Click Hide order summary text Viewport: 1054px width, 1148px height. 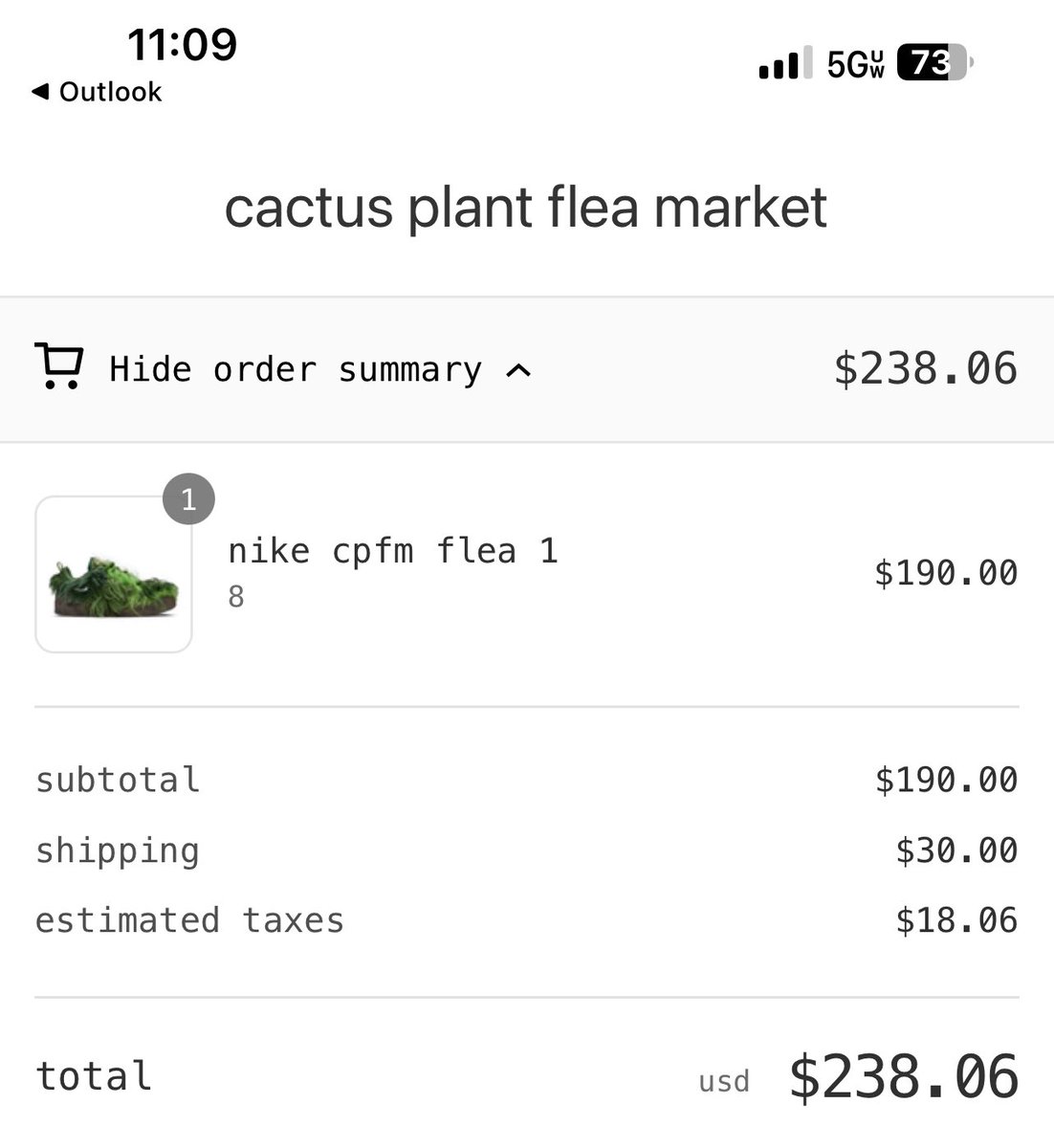click(x=296, y=369)
